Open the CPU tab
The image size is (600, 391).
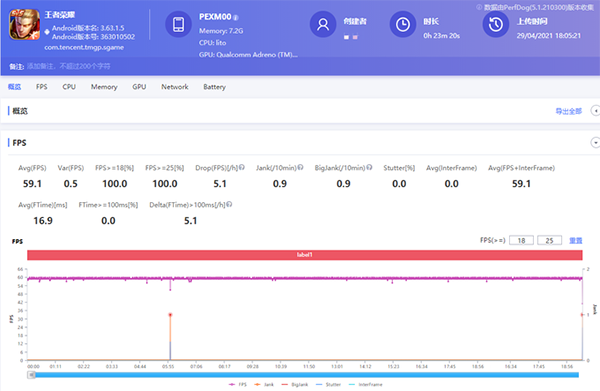click(x=69, y=87)
